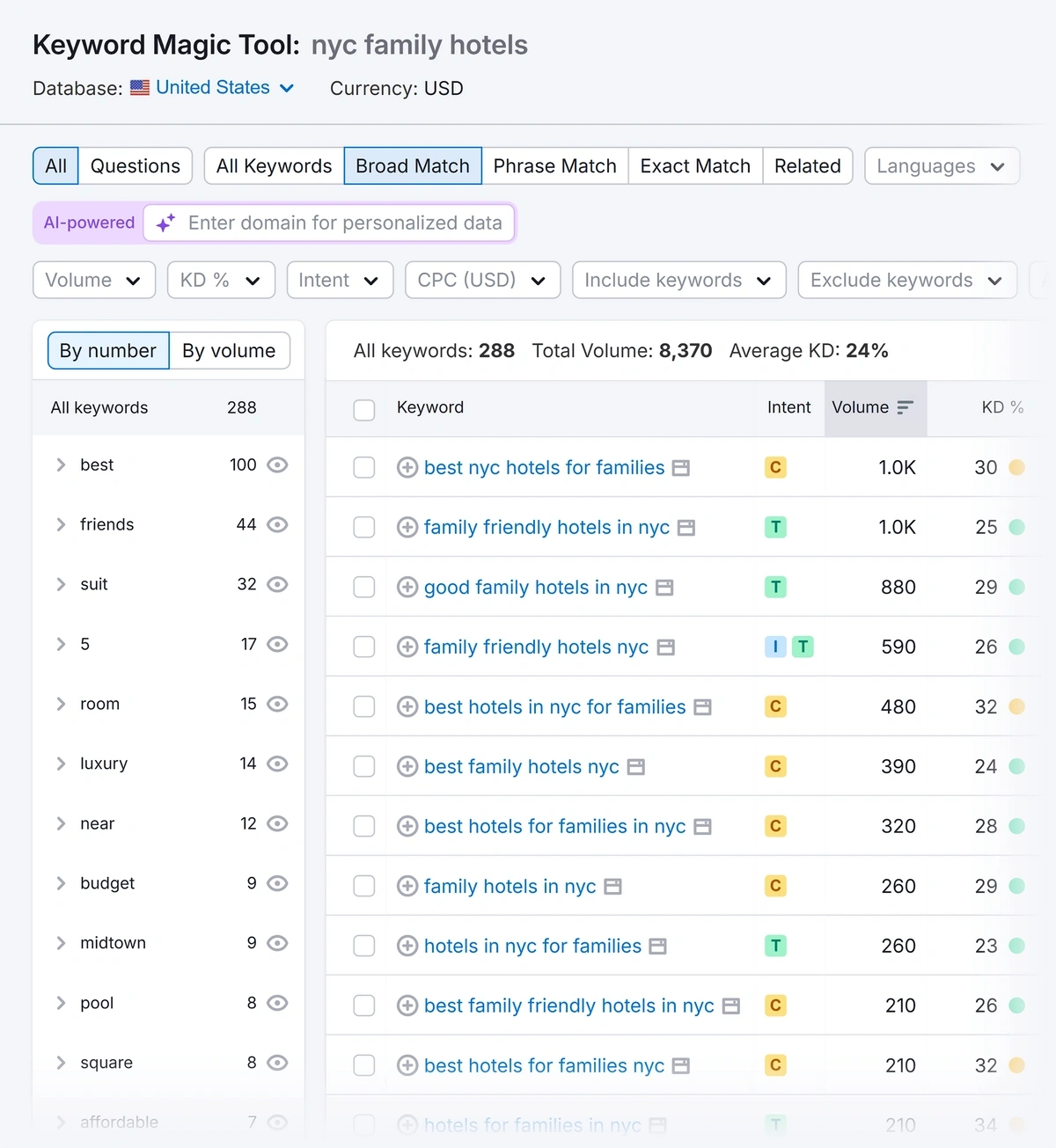Add 'best nyc hotels for families' via plus icon
Image resolution: width=1056 pixels, height=1148 pixels.
point(407,468)
